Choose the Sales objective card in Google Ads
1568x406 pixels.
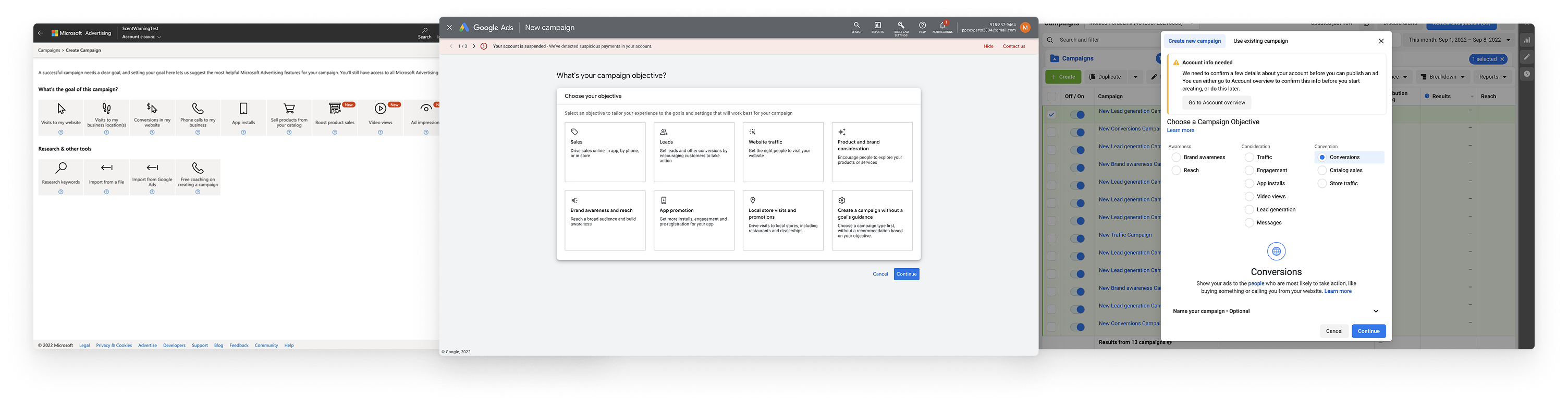click(x=605, y=152)
